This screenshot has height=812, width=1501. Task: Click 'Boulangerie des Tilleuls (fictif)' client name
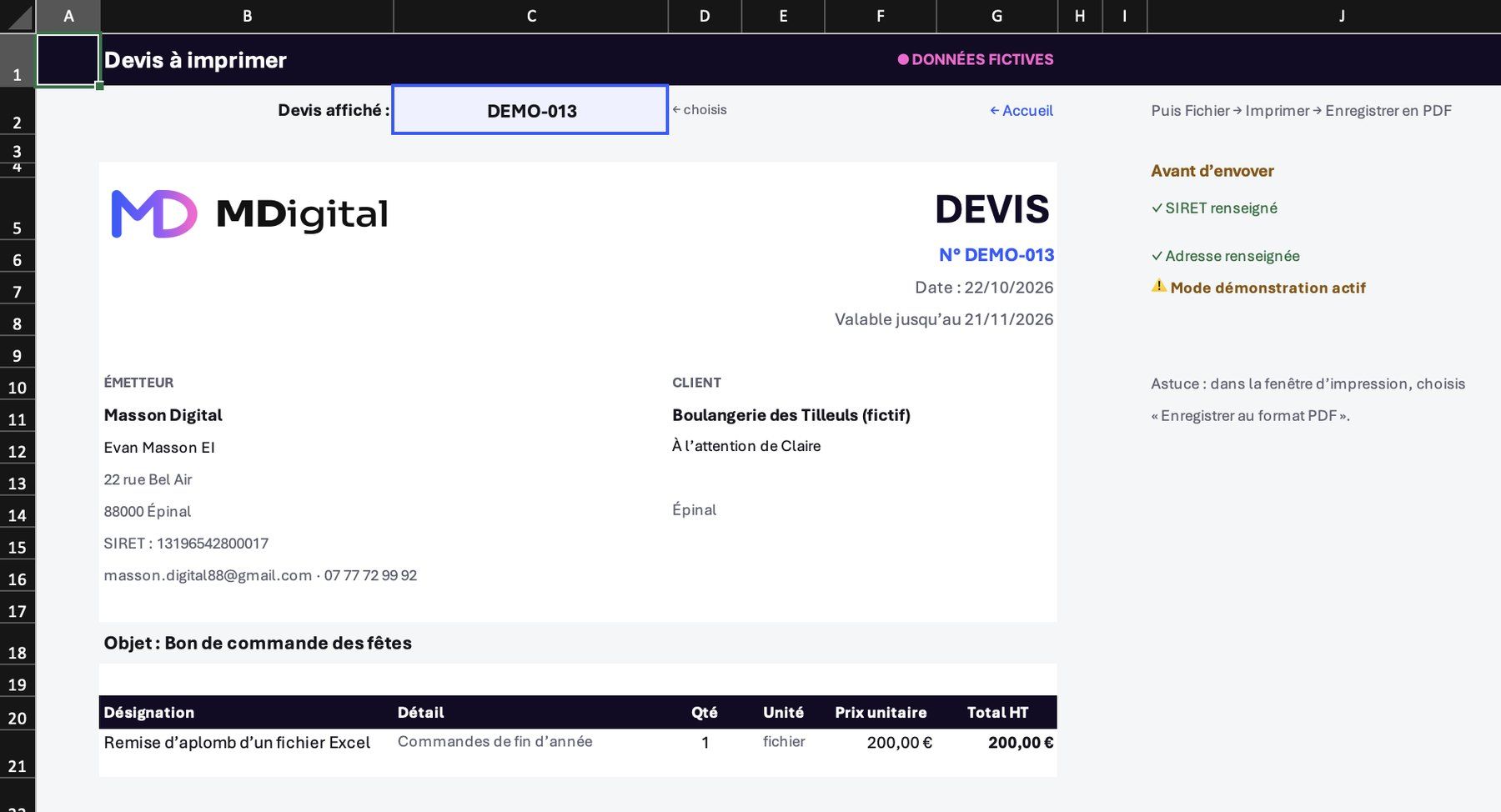pos(791,415)
